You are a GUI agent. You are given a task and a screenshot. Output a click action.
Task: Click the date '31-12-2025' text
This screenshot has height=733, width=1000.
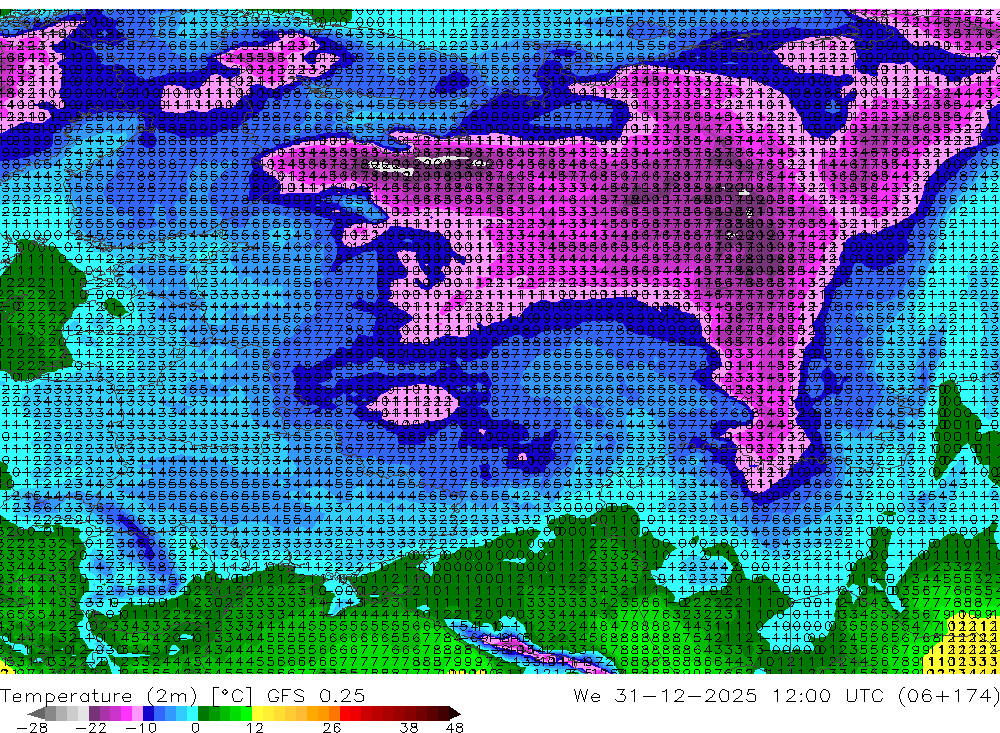point(686,696)
